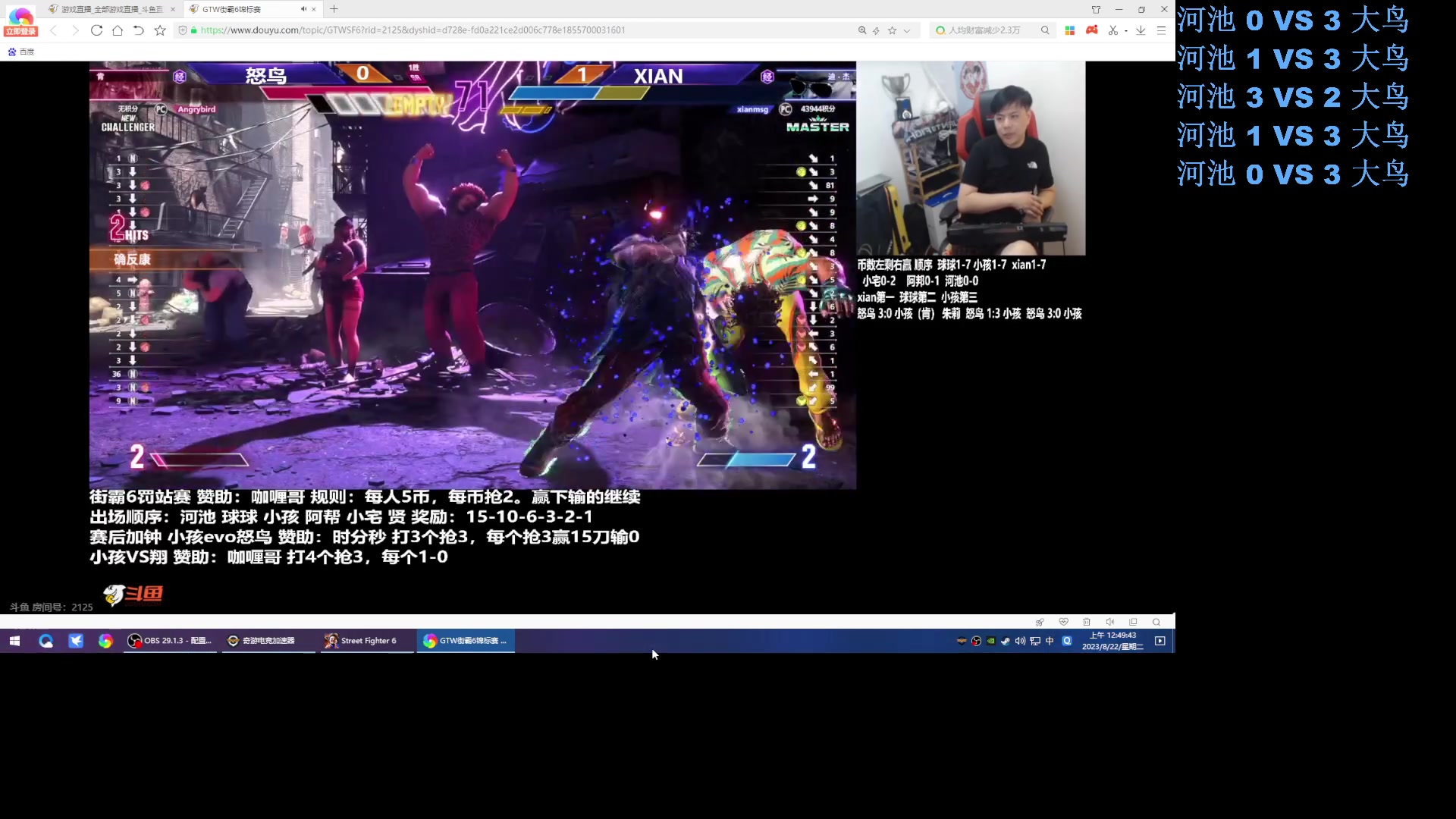Click the blue Q tray icon
Image resolution: width=1456 pixels, height=819 pixels.
pos(1067,641)
